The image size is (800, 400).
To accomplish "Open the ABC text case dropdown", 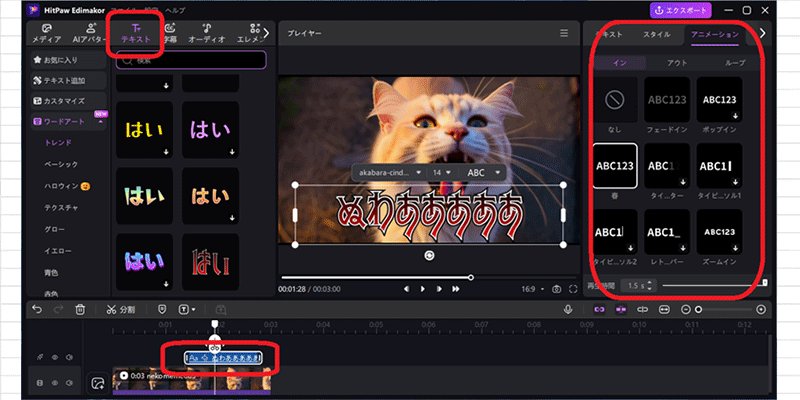I will pyautogui.click(x=483, y=173).
